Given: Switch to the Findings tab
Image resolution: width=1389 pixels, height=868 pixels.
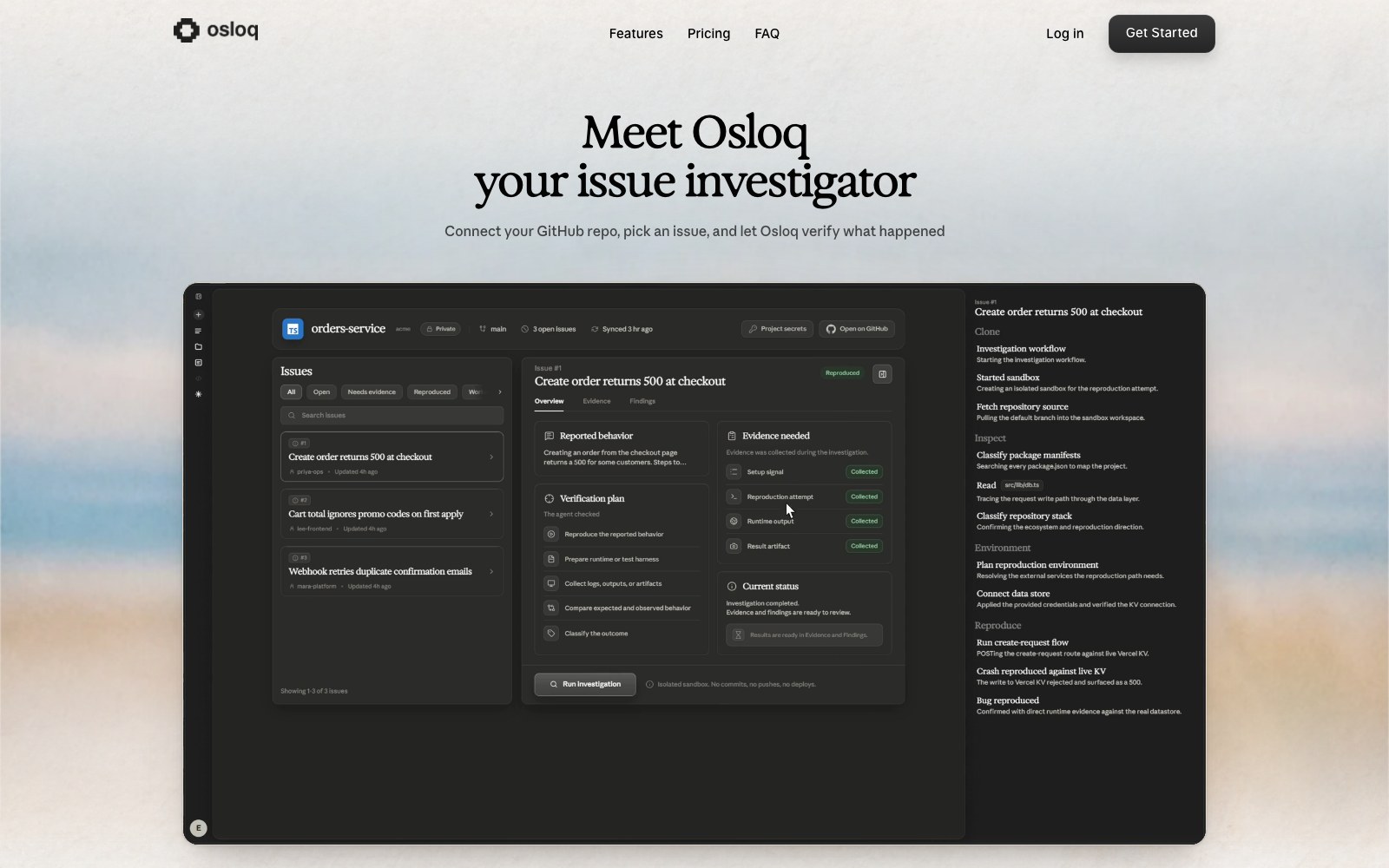Looking at the screenshot, I should point(642,401).
